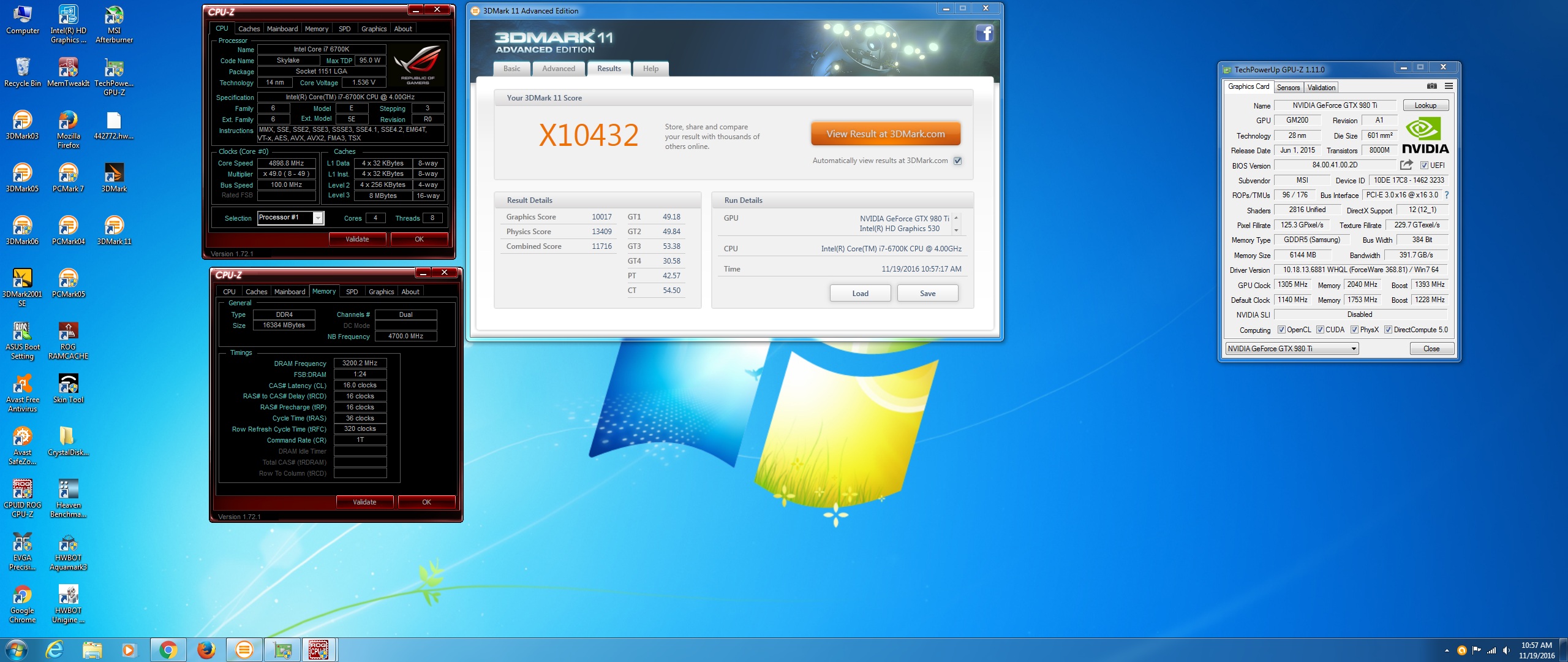Toggle UEFI checkbox in GPU-Z
This screenshot has height=662, width=1568.
point(1424,165)
